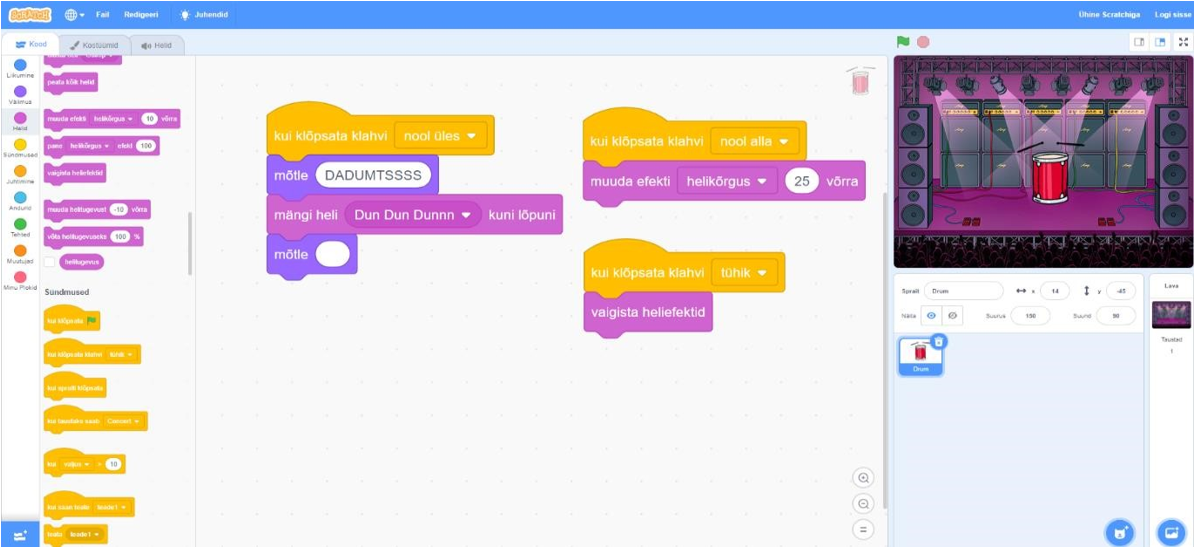
Task: Click the red stop button
Action: click(923, 42)
